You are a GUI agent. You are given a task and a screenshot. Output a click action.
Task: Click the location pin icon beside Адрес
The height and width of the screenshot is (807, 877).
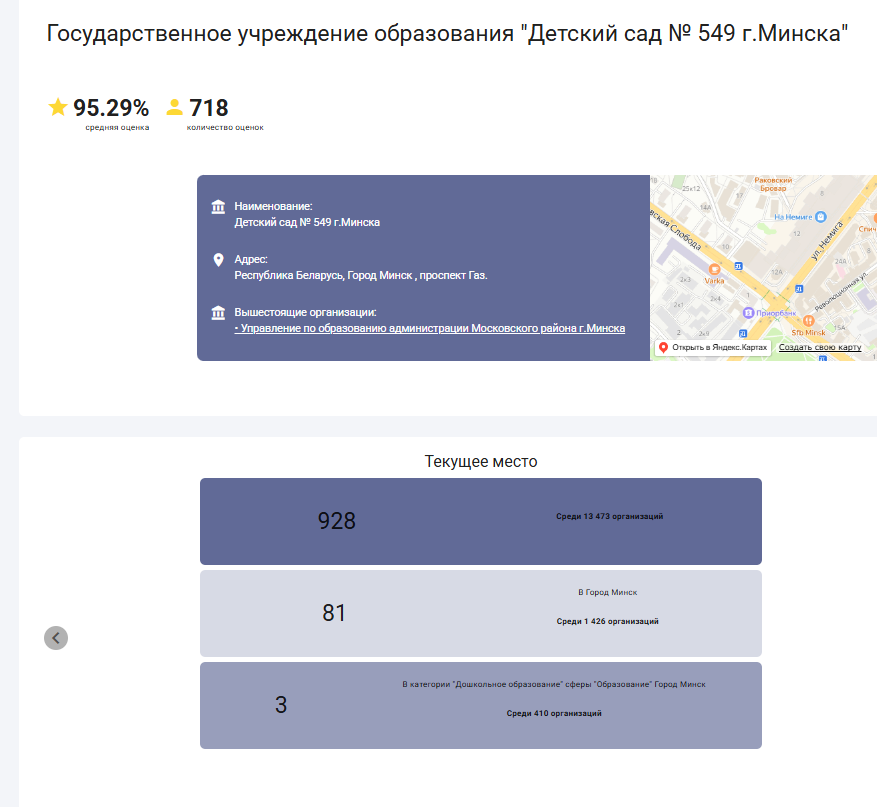(218, 260)
